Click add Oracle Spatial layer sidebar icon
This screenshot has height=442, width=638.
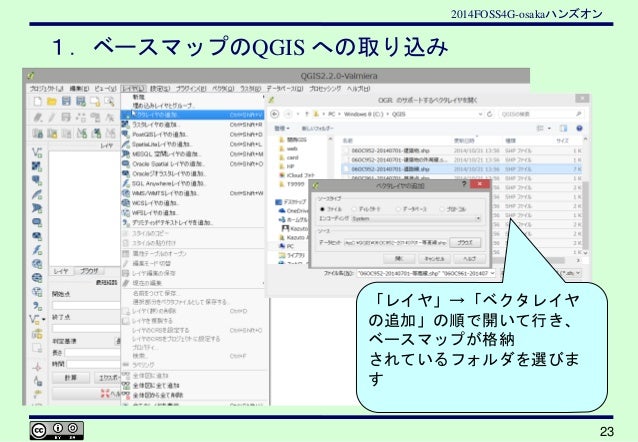(x=37, y=222)
